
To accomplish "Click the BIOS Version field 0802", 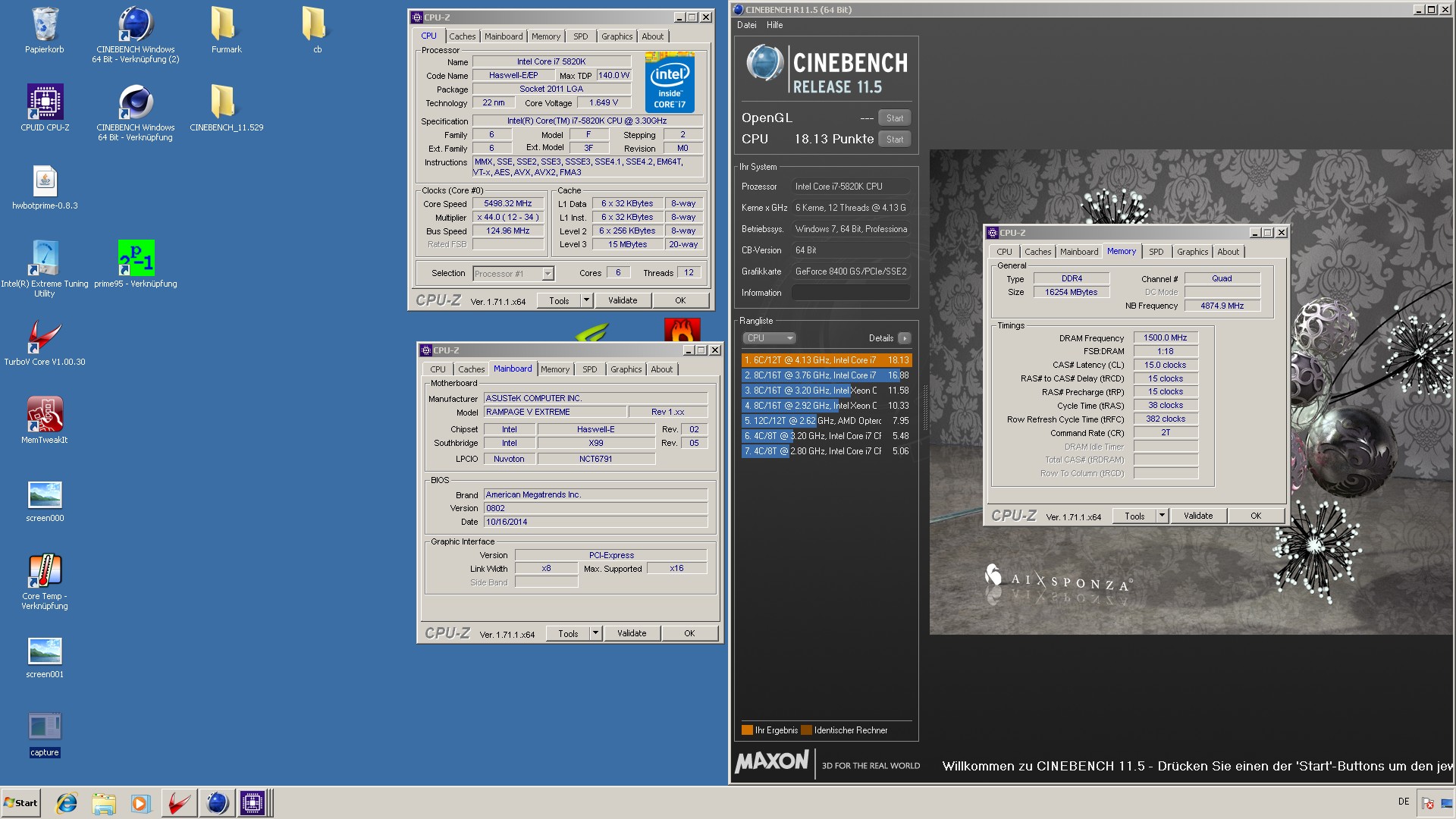I will tap(595, 509).
